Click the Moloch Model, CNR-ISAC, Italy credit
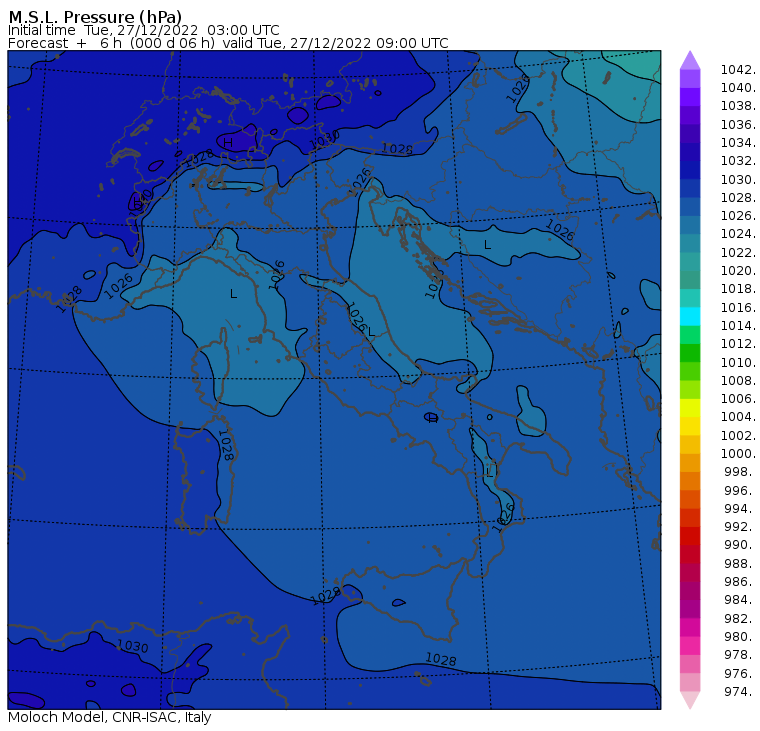The width and height of the screenshot is (760, 731). [110, 717]
